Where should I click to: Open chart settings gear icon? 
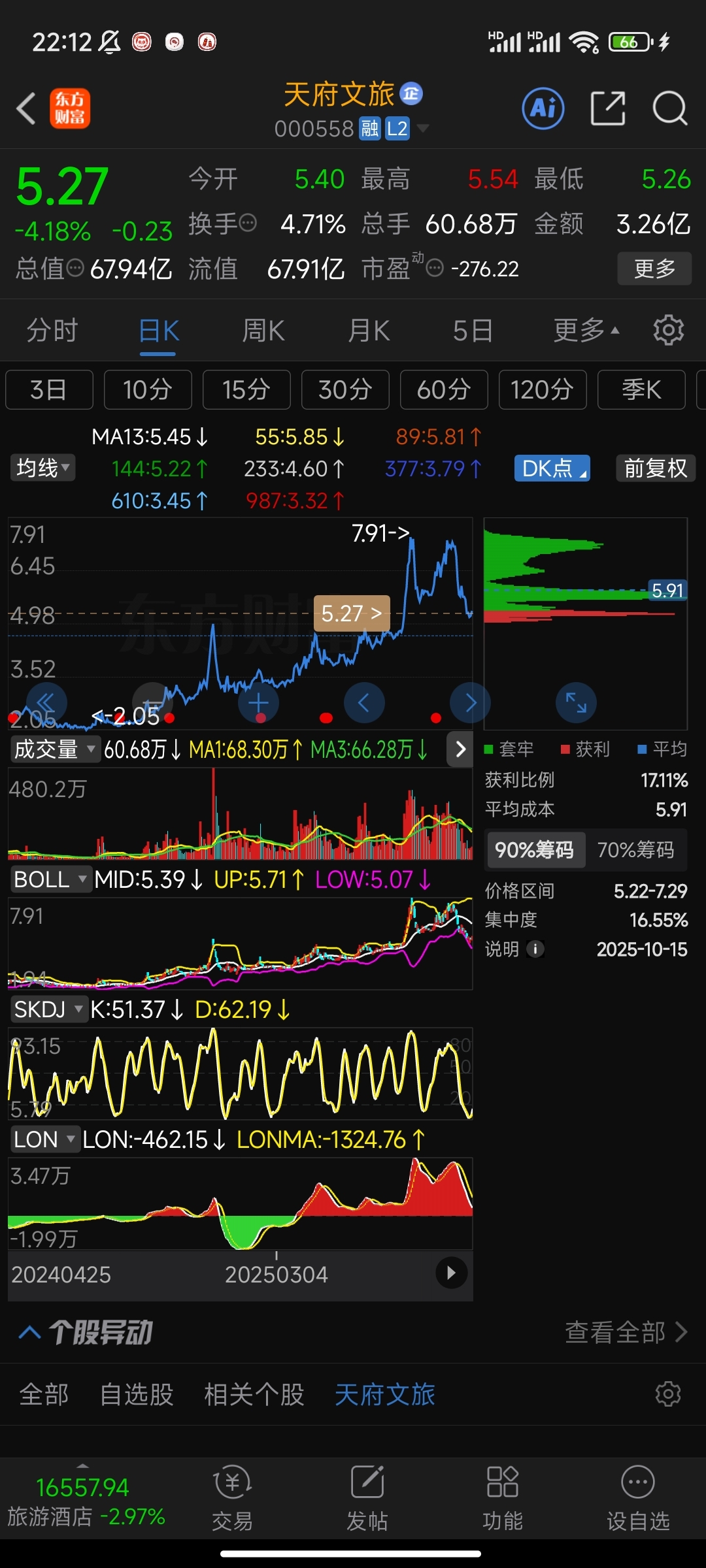click(x=668, y=330)
